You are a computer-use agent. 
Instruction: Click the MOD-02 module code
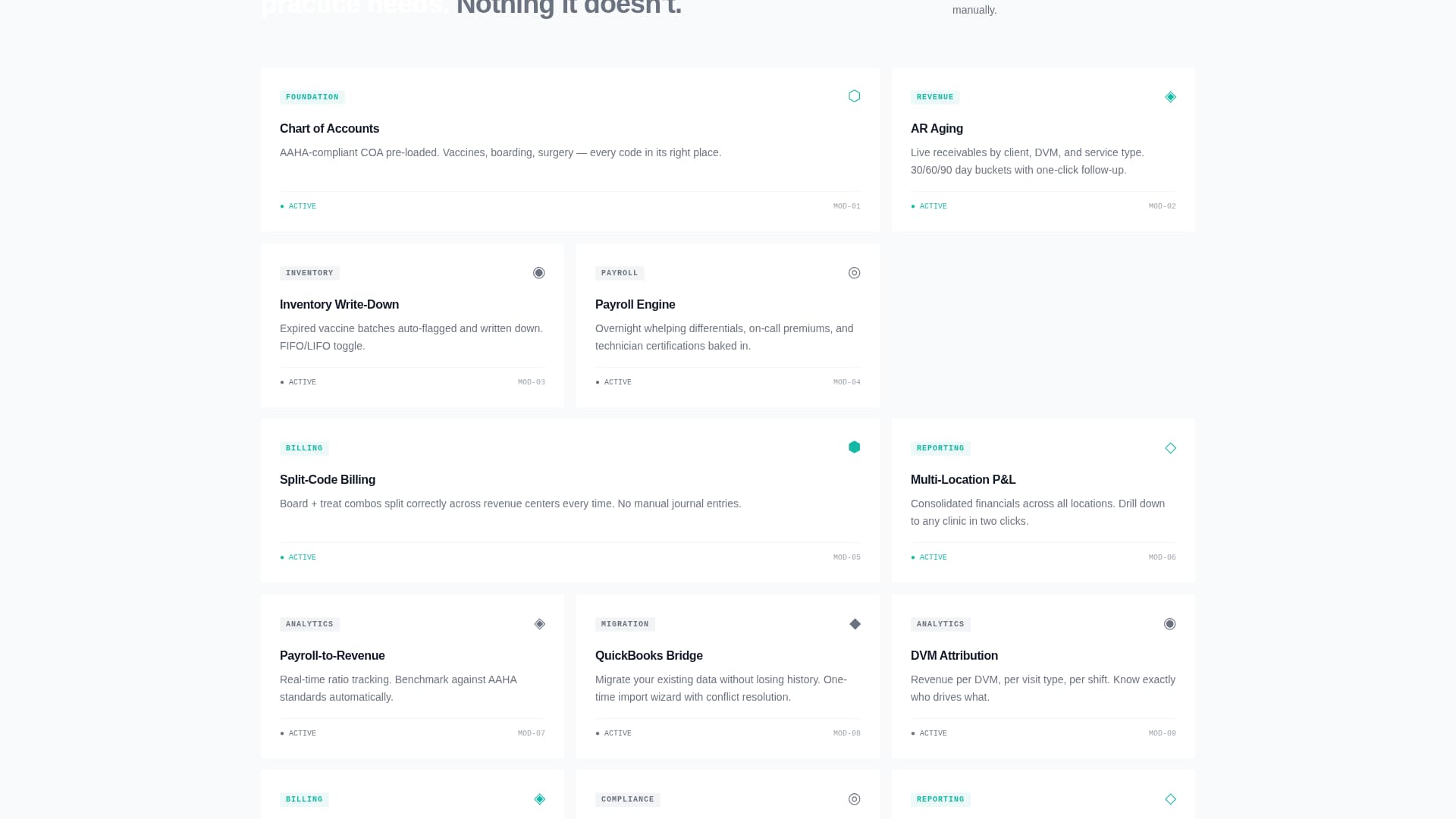[1163, 206]
